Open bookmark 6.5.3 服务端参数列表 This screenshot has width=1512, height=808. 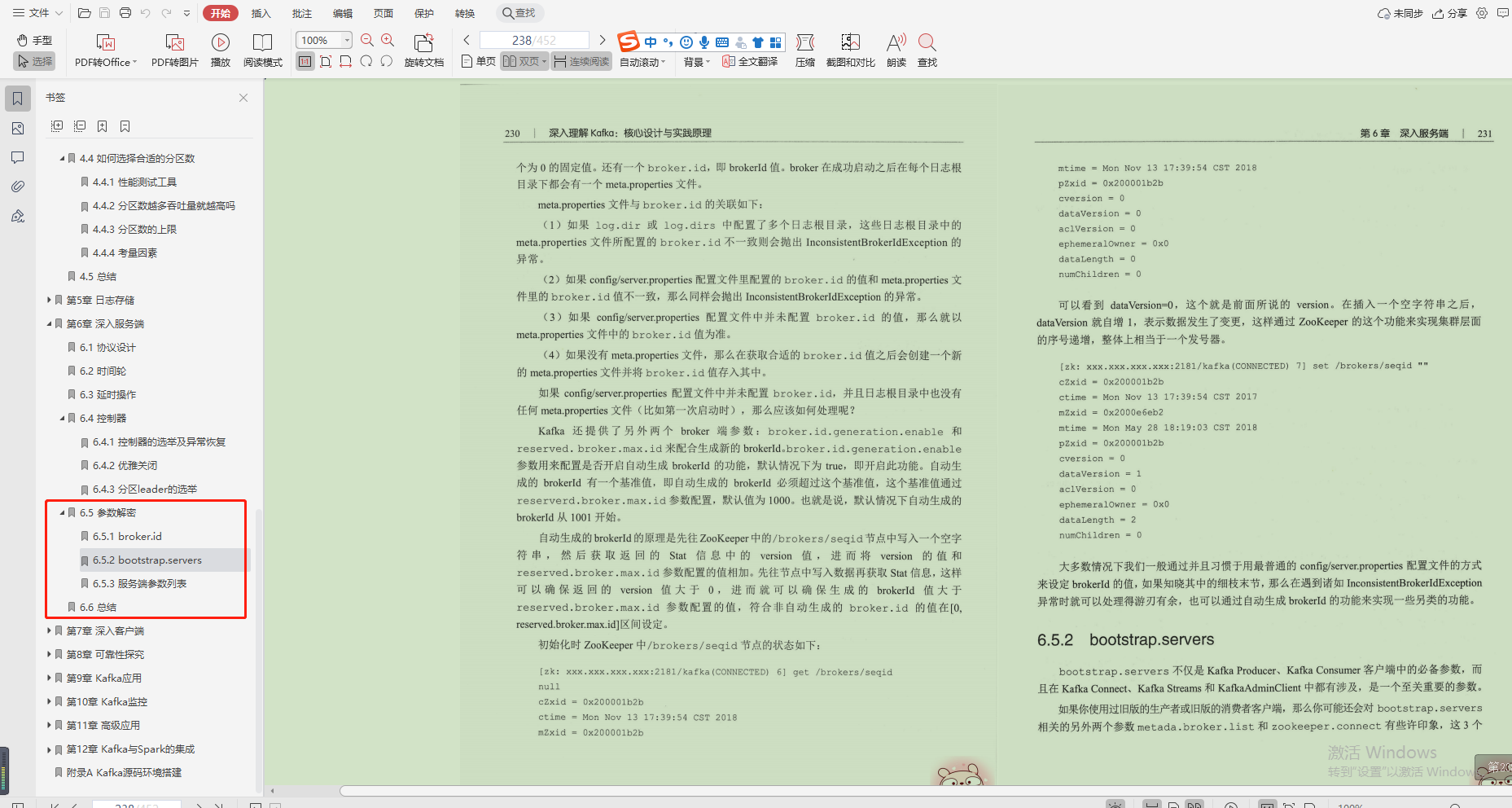(x=139, y=583)
